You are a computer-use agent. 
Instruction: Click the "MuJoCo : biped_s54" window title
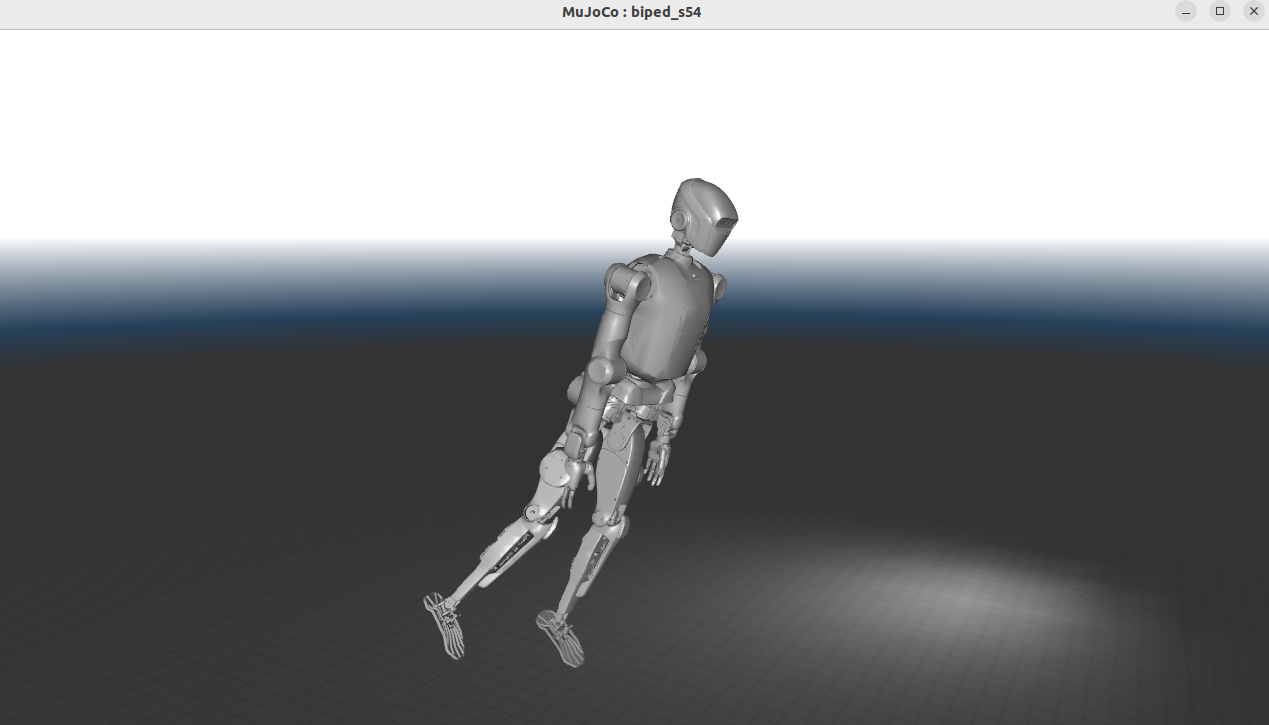click(x=632, y=12)
